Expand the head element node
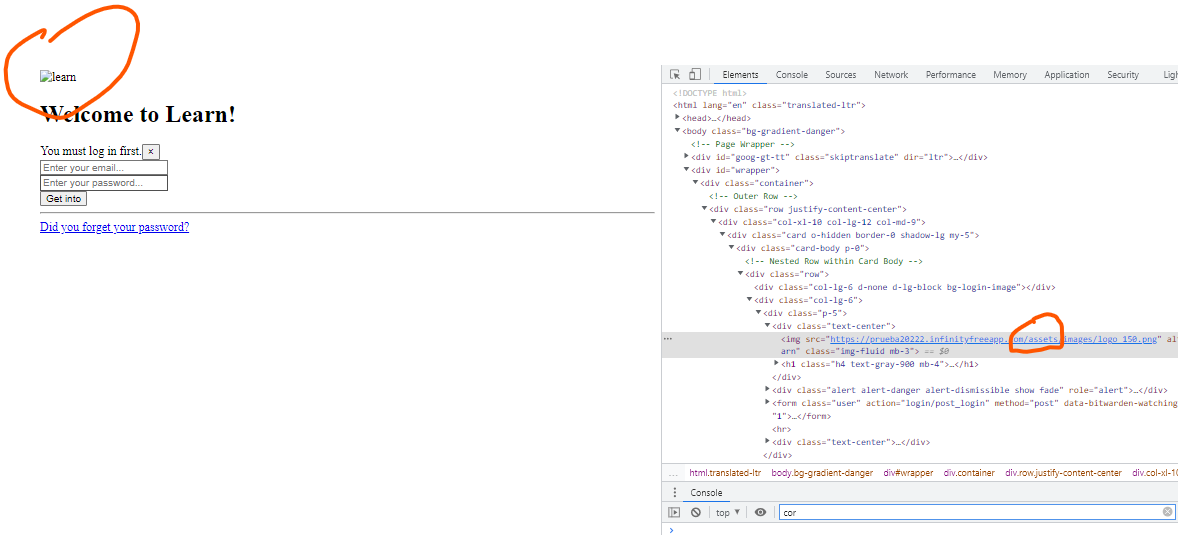Image resolution: width=1178 pixels, height=535 pixels. pyautogui.click(x=678, y=118)
